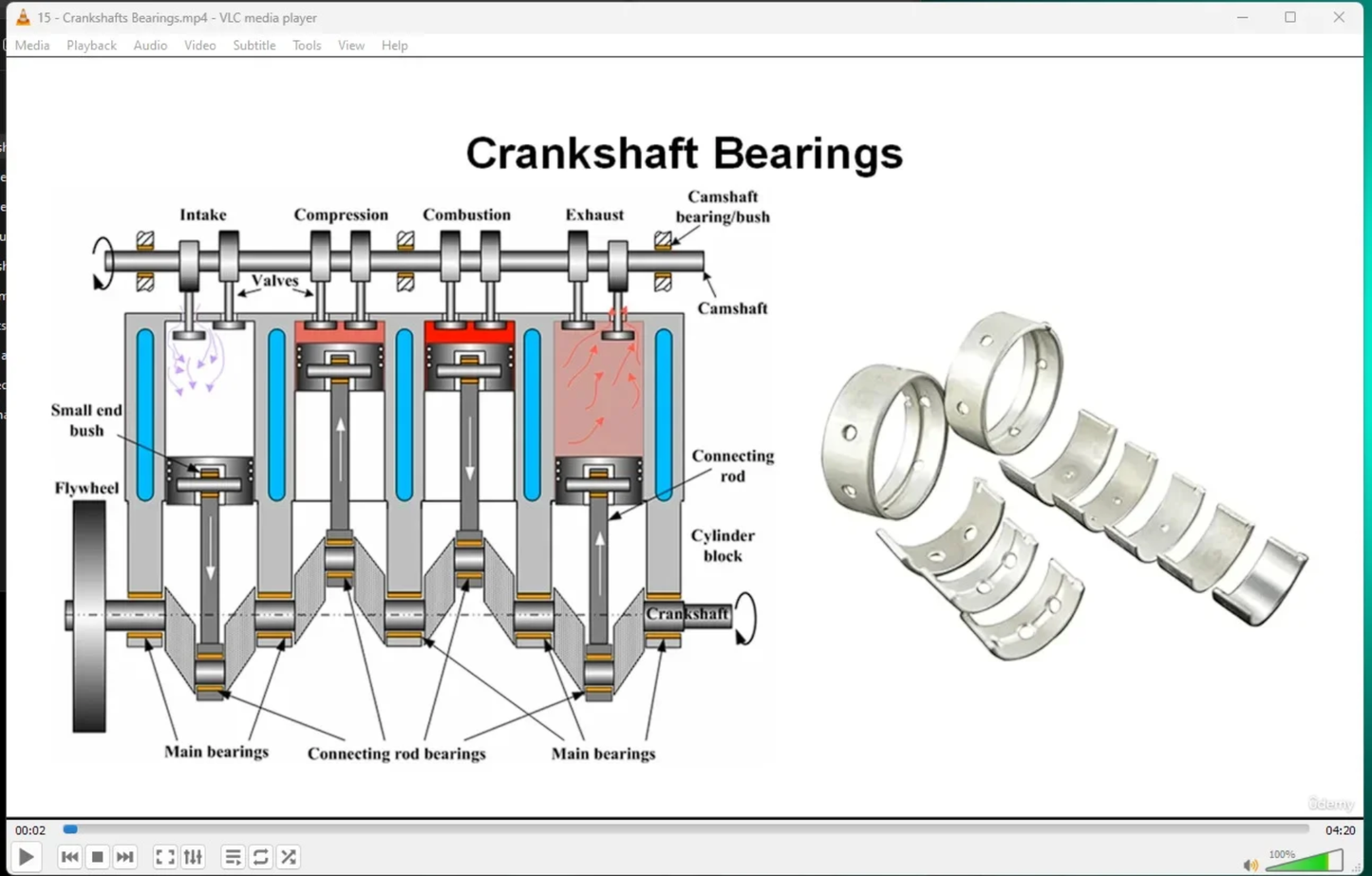Expand the Audio menu
The height and width of the screenshot is (876, 1372).
(150, 46)
